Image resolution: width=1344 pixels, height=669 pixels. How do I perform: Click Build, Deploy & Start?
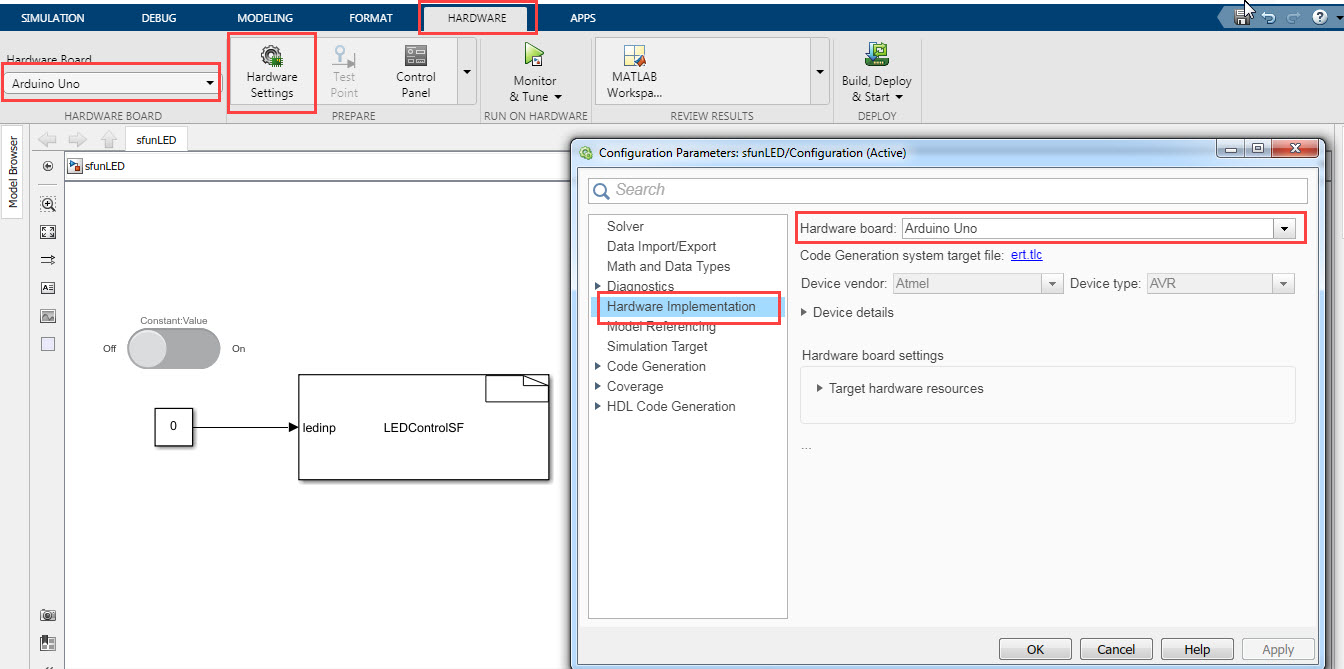[x=876, y=70]
